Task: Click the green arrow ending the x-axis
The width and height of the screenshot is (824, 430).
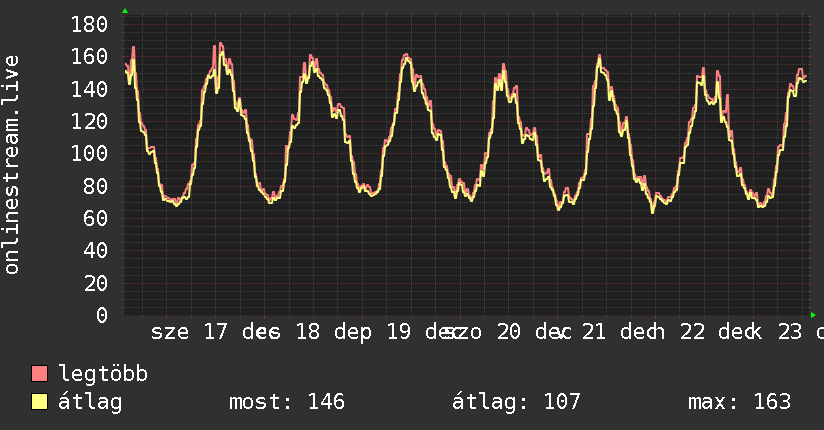Action: (813, 315)
